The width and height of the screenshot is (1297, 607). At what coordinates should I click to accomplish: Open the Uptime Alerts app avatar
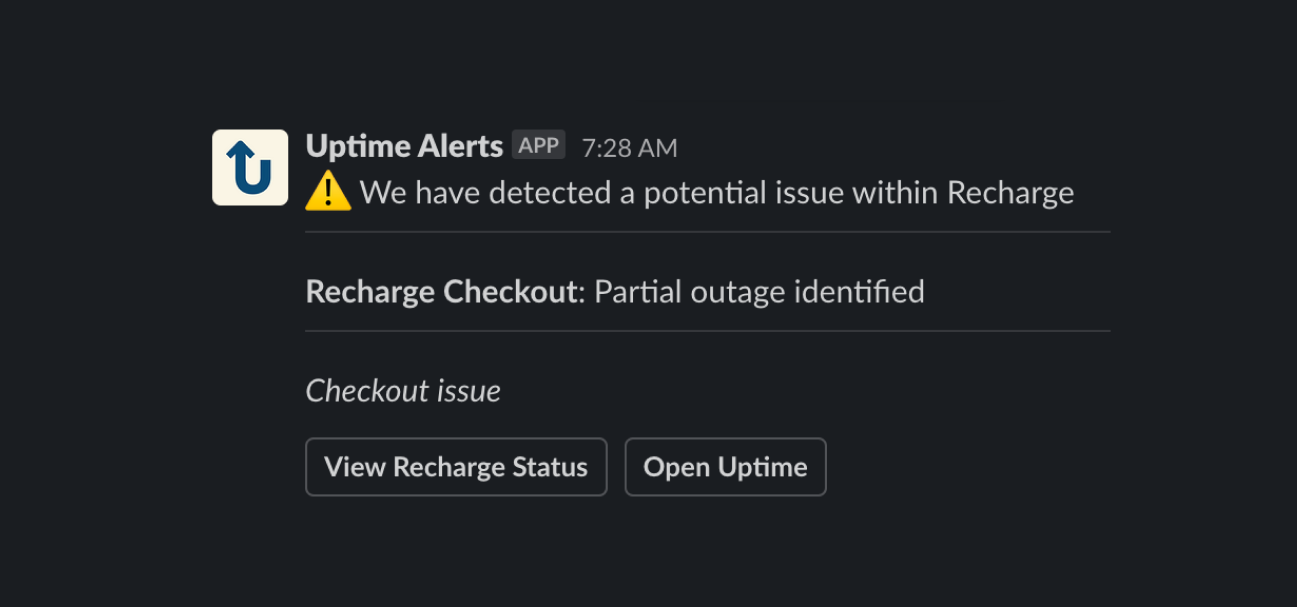tap(250, 167)
